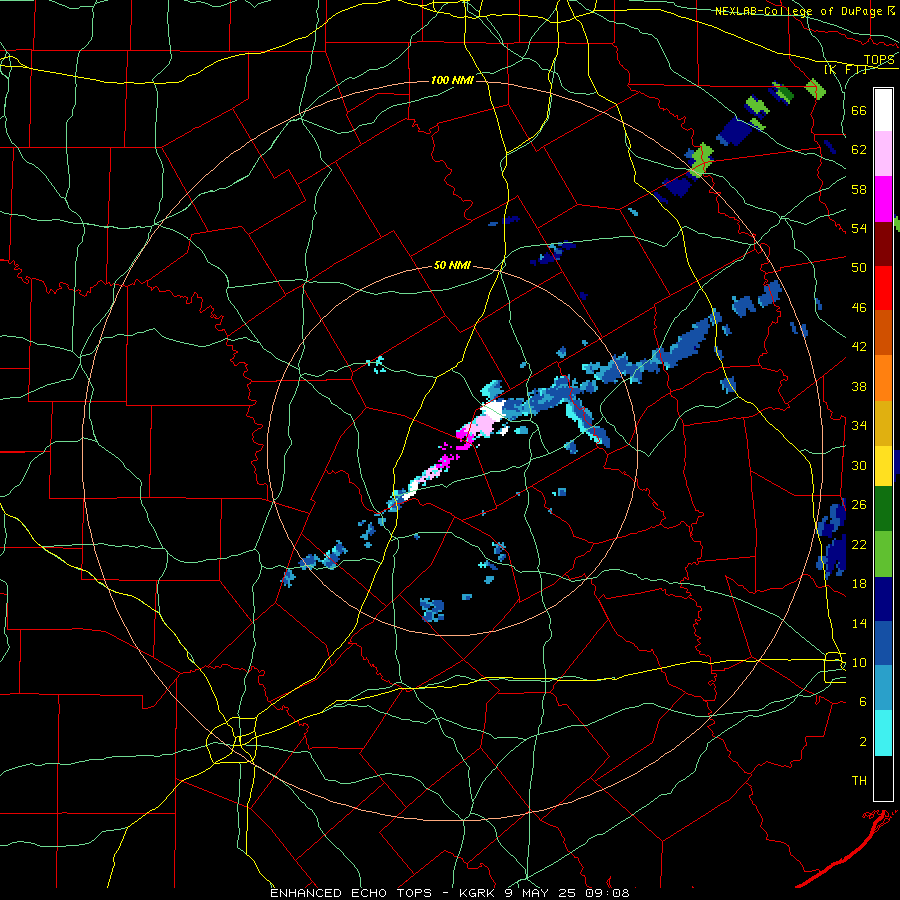Click the 50 NMI range ring label
This screenshot has height=900, width=900.
coord(452,265)
